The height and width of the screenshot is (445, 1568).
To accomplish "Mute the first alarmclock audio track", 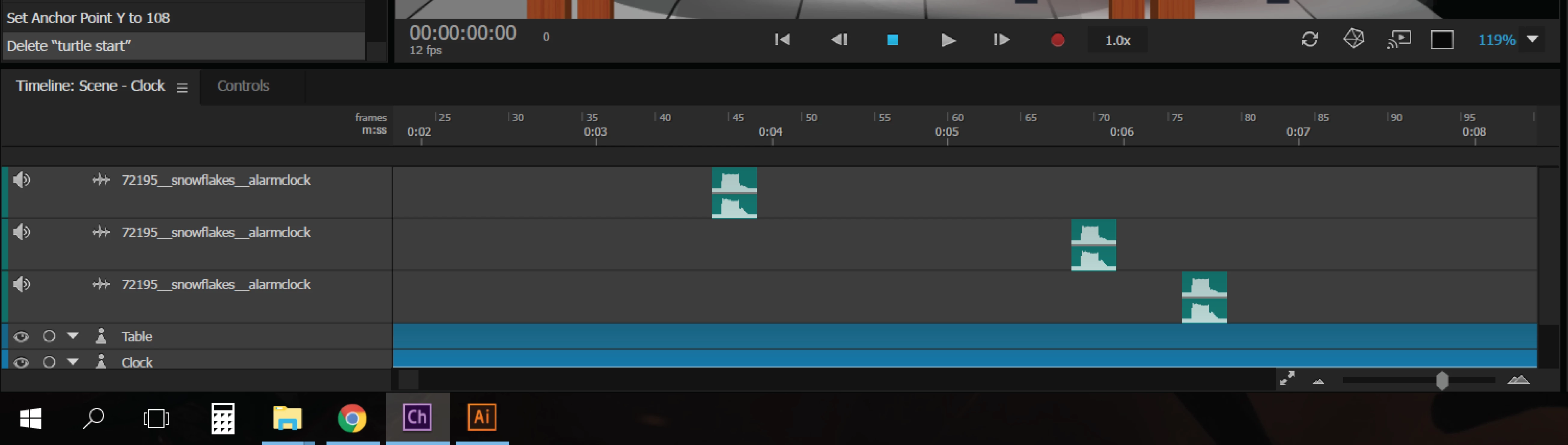I will (21, 180).
